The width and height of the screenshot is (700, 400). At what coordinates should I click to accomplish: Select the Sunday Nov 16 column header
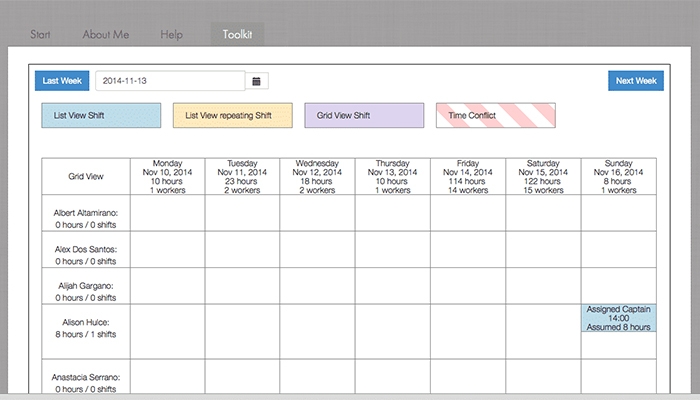(x=618, y=176)
